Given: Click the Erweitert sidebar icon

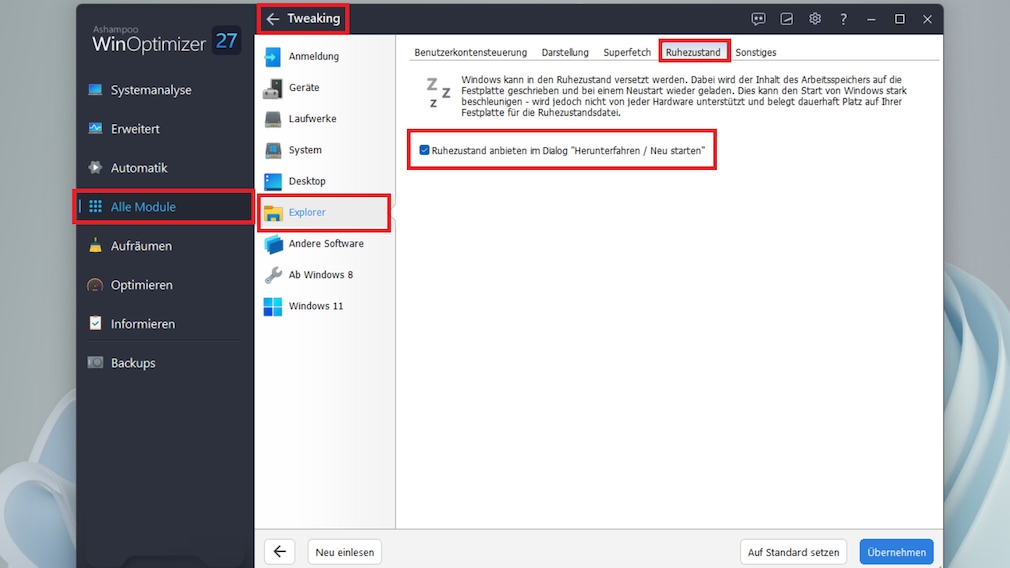Looking at the screenshot, I should [95, 128].
